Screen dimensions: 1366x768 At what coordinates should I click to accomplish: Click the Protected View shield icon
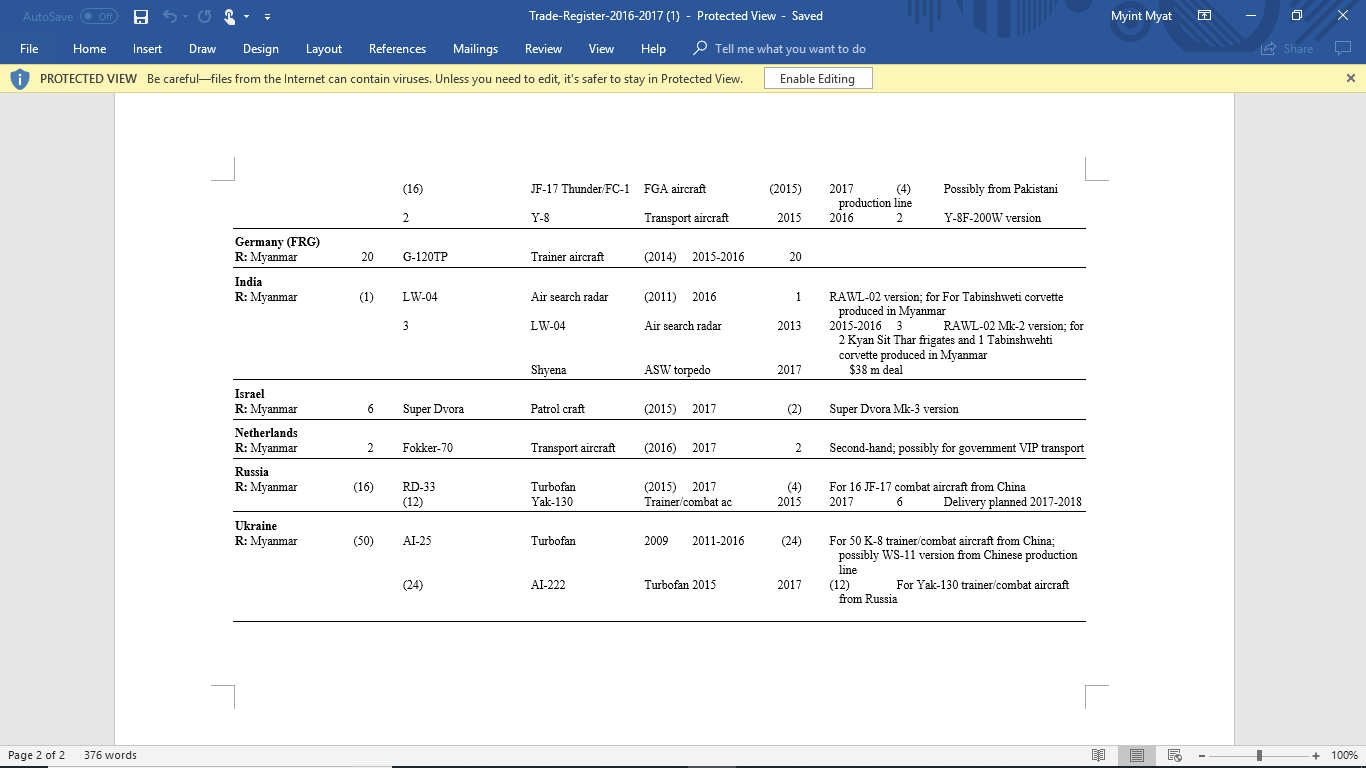pyautogui.click(x=20, y=78)
